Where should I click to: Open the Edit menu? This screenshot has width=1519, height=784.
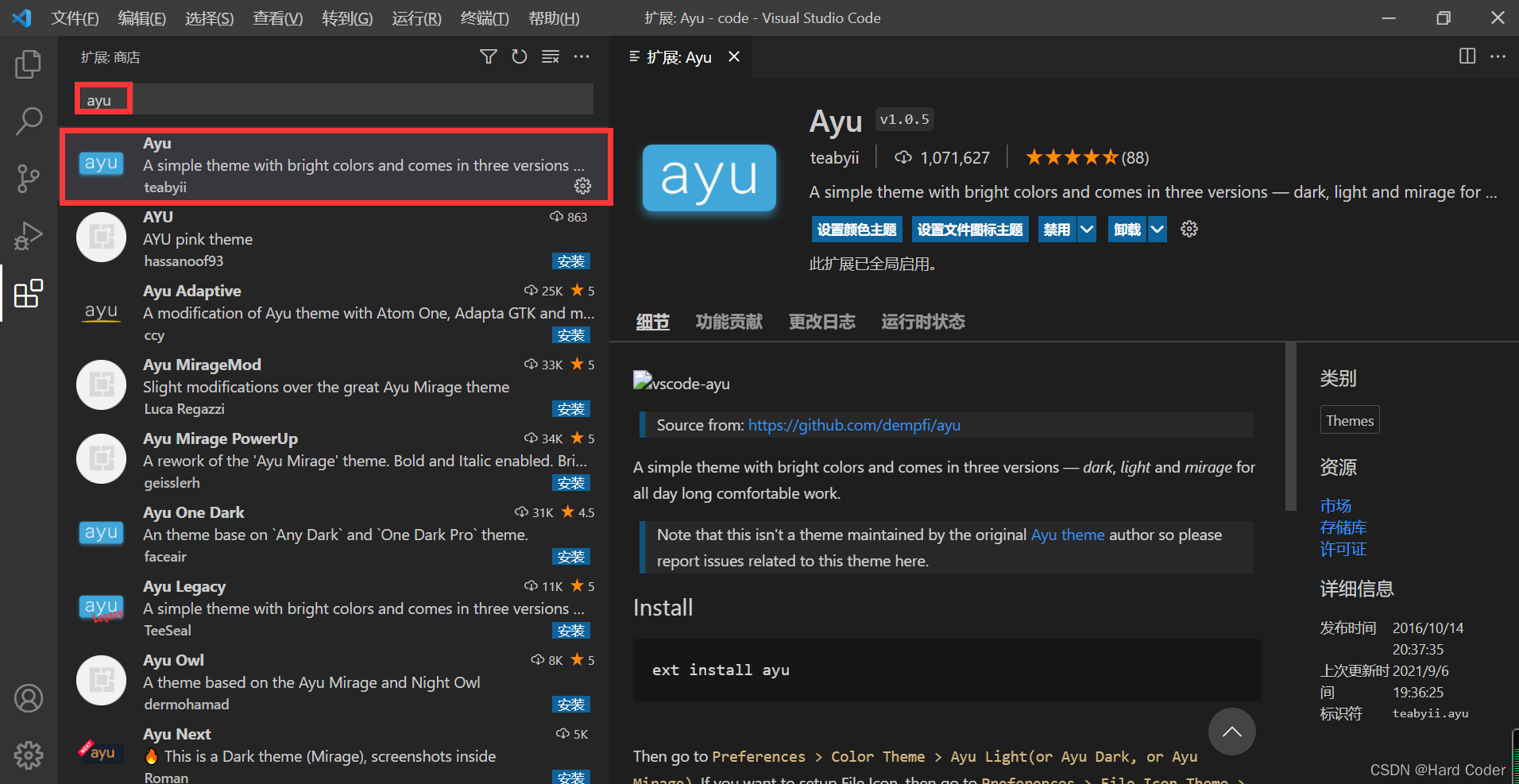pyautogui.click(x=141, y=17)
